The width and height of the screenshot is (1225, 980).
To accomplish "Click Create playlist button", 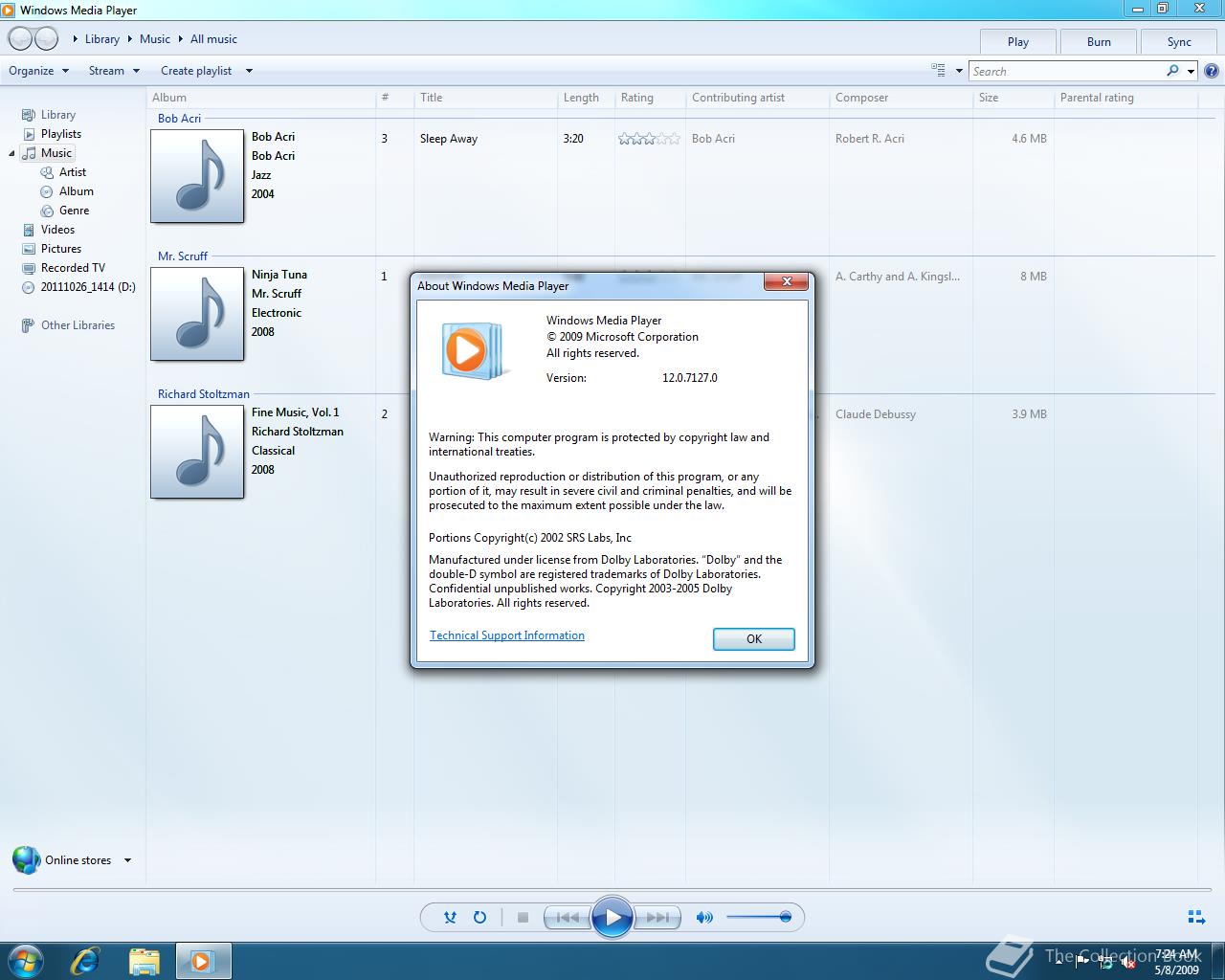I will click(196, 71).
